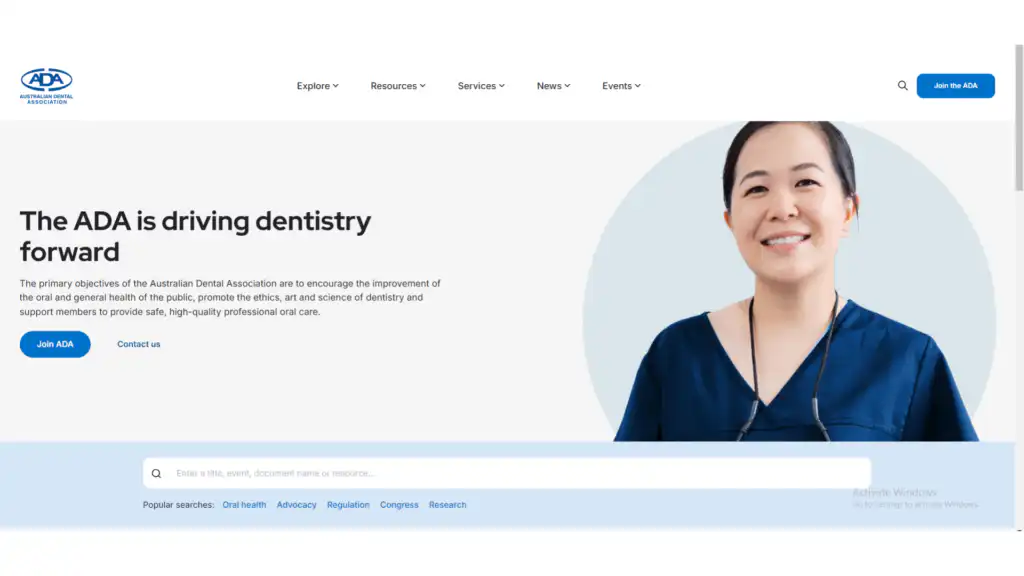Click the 'Congress' popular search link
This screenshot has height=576, width=1024.
coord(399,505)
